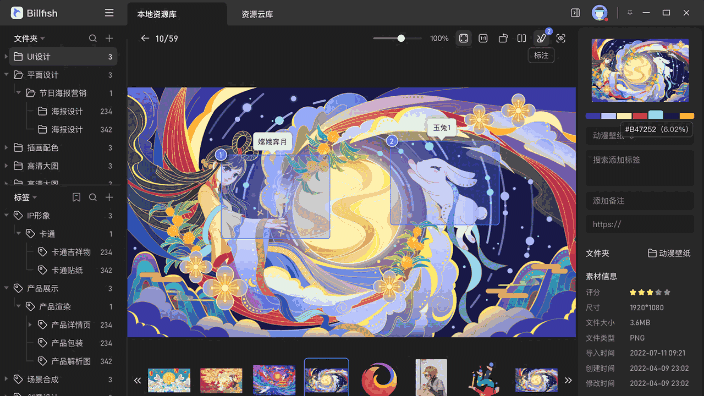The width and height of the screenshot is (704, 396).
Task: Open the compare side-by-side view icon
Action: pos(521,38)
